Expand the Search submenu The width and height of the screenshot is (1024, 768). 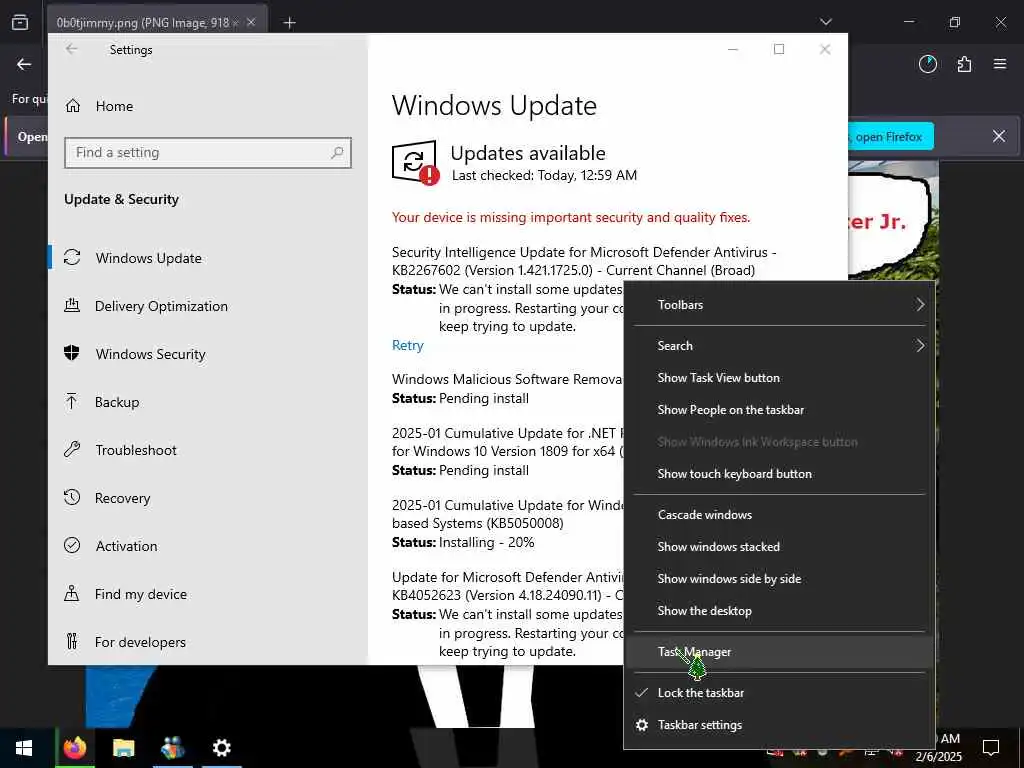[x=779, y=345]
